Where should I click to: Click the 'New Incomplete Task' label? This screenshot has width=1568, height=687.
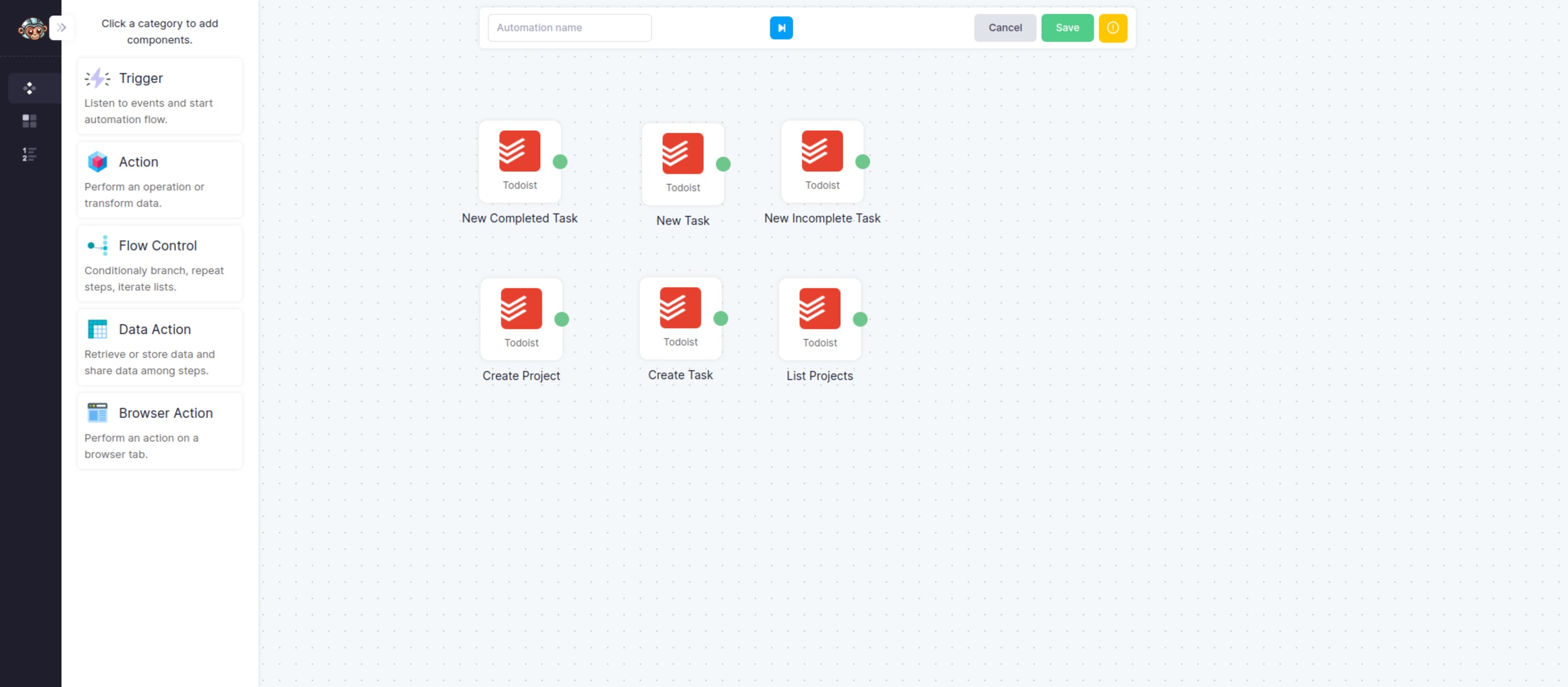point(822,218)
